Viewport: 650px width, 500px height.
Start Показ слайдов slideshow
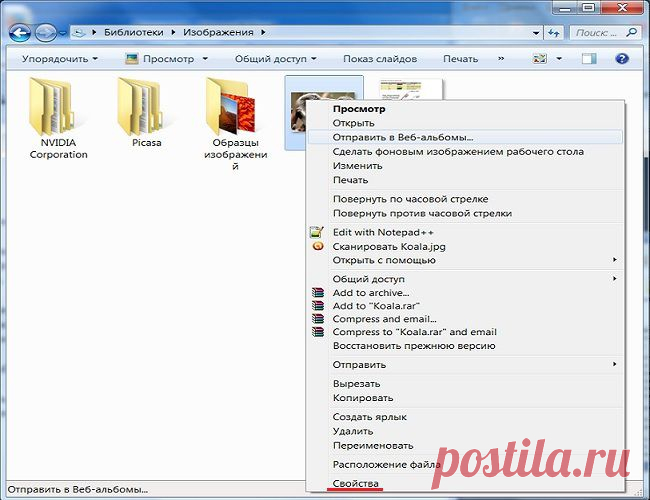point(380,59)
